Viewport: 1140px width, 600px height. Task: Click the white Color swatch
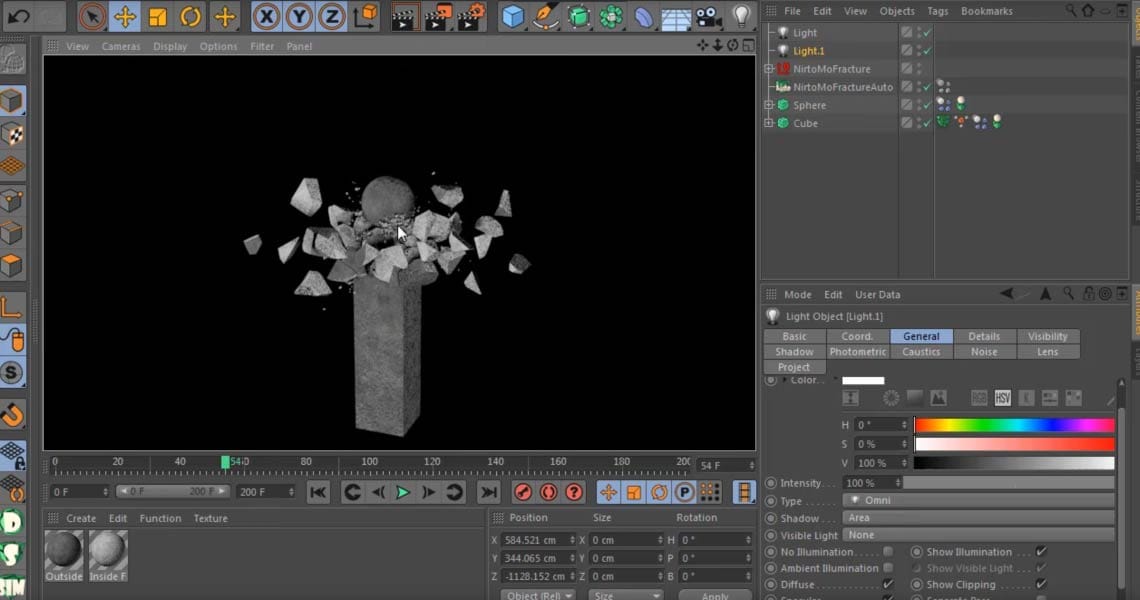tap(863, 381)
